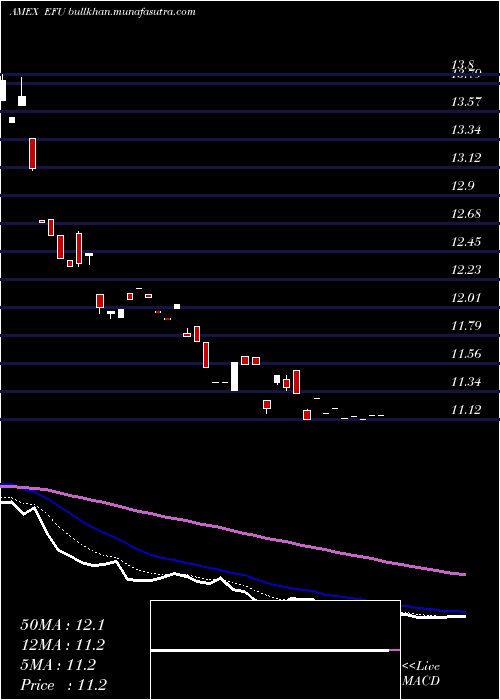The height and width of the screenshot is (700, 500).
Task: Click the Price : 11.2 readout
Action: pos(63,685)
